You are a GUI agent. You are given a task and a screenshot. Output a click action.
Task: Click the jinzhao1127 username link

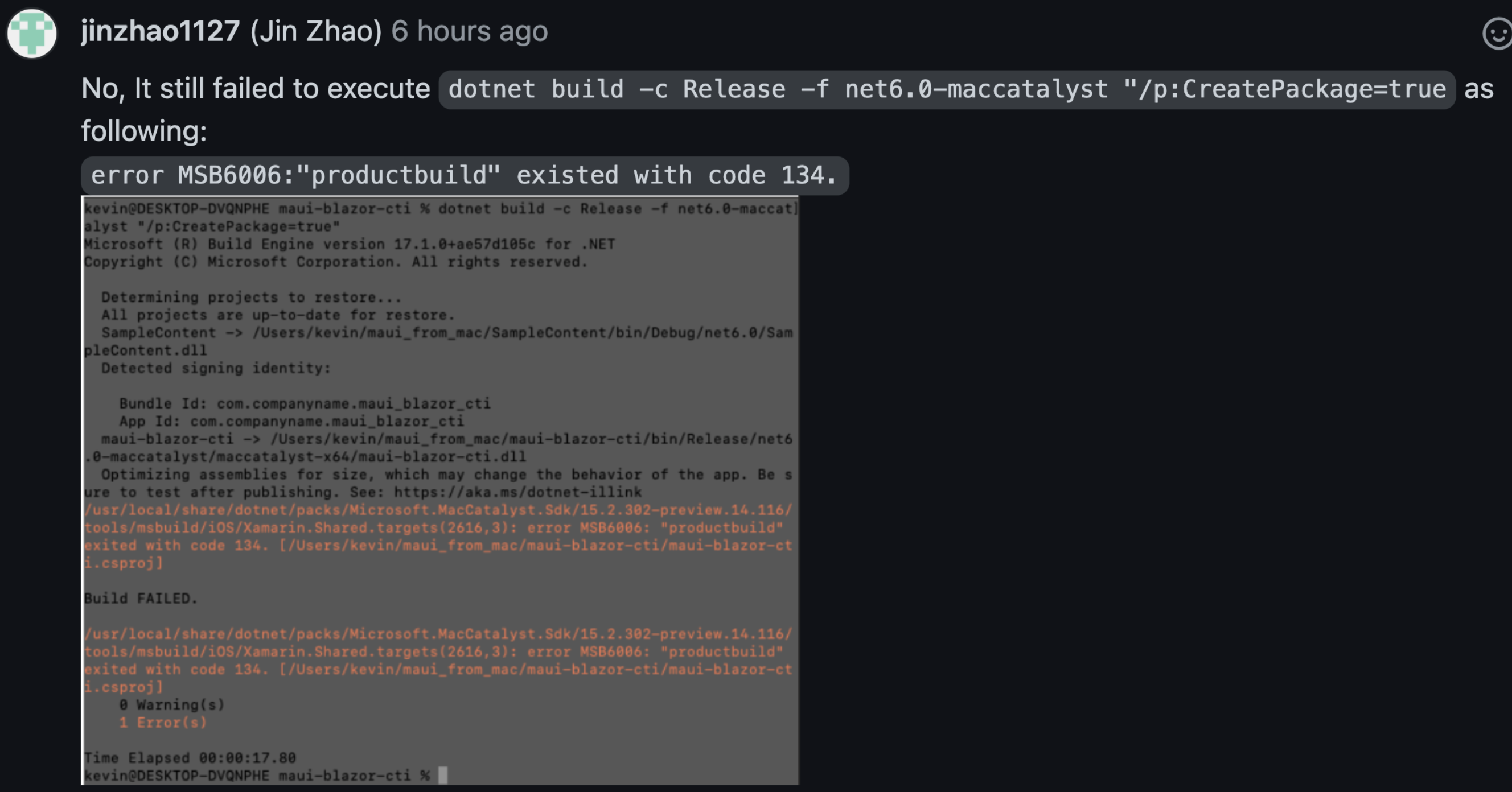click(159, 31)
